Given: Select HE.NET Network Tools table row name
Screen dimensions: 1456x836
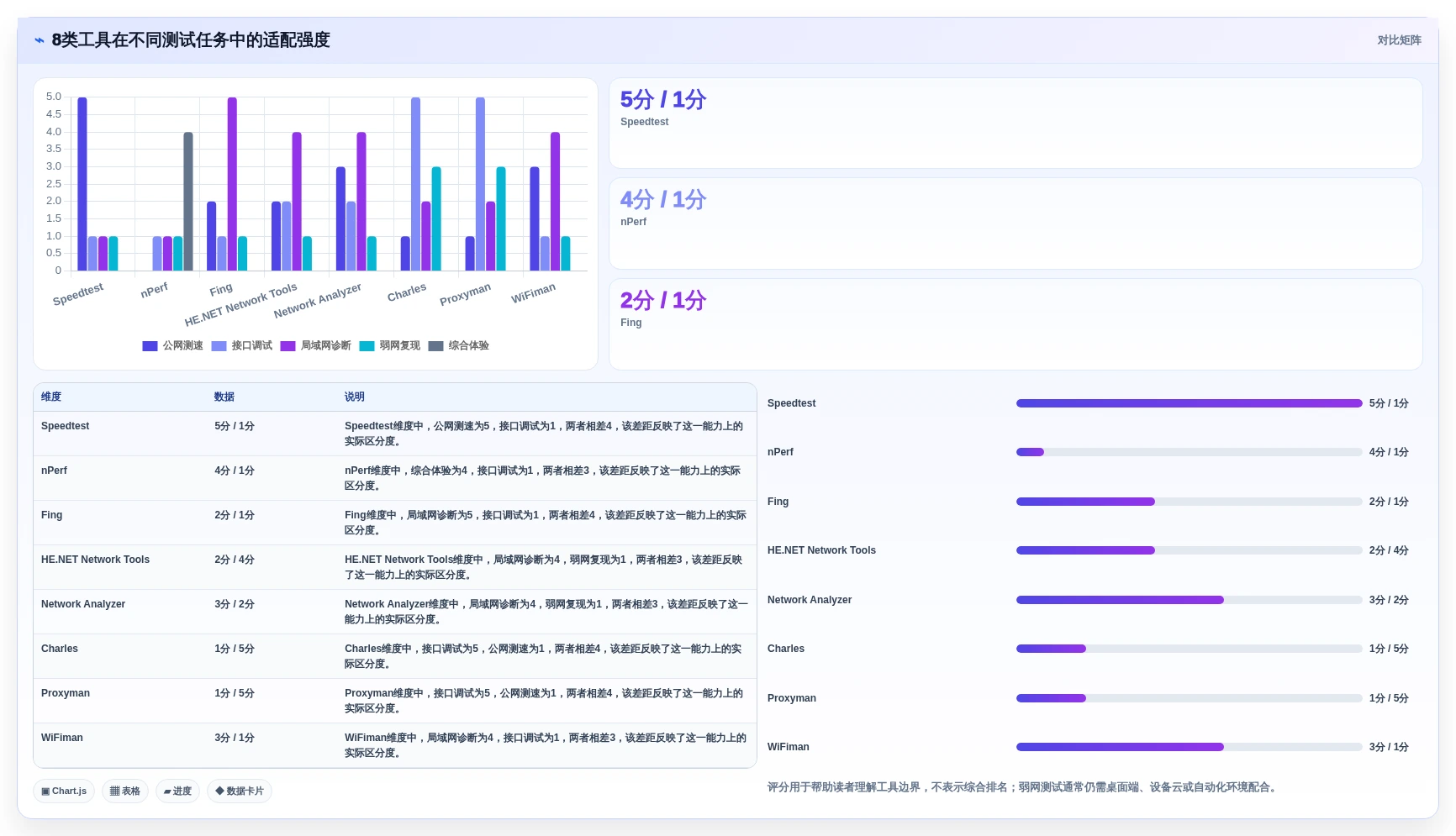Looking at the screenshot, I should (x=95, y=560).
